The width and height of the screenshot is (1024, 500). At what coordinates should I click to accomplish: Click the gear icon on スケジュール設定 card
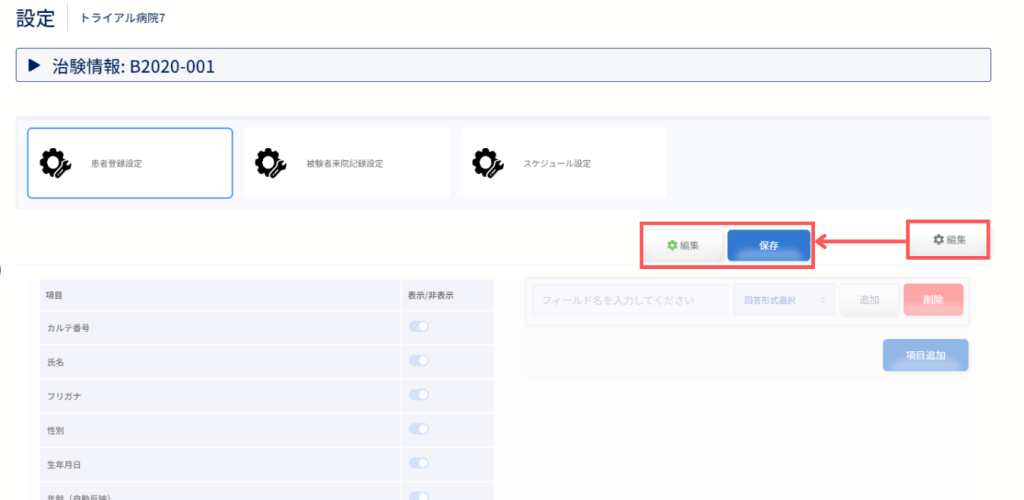488,163
